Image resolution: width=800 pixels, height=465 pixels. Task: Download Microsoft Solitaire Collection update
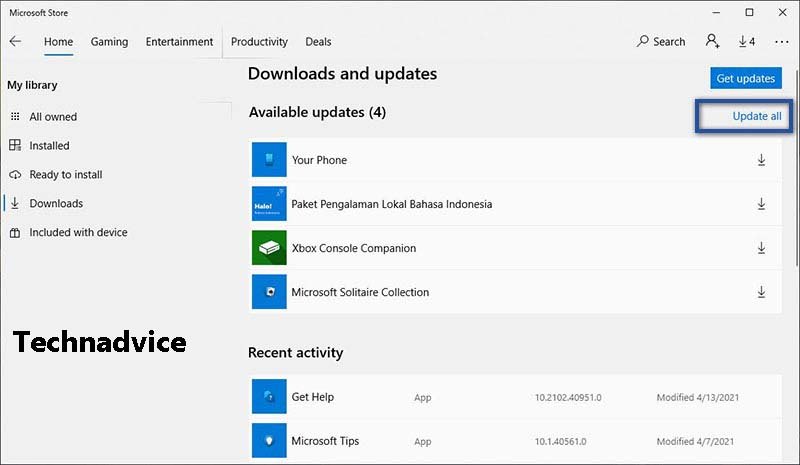tap(761, 292)
